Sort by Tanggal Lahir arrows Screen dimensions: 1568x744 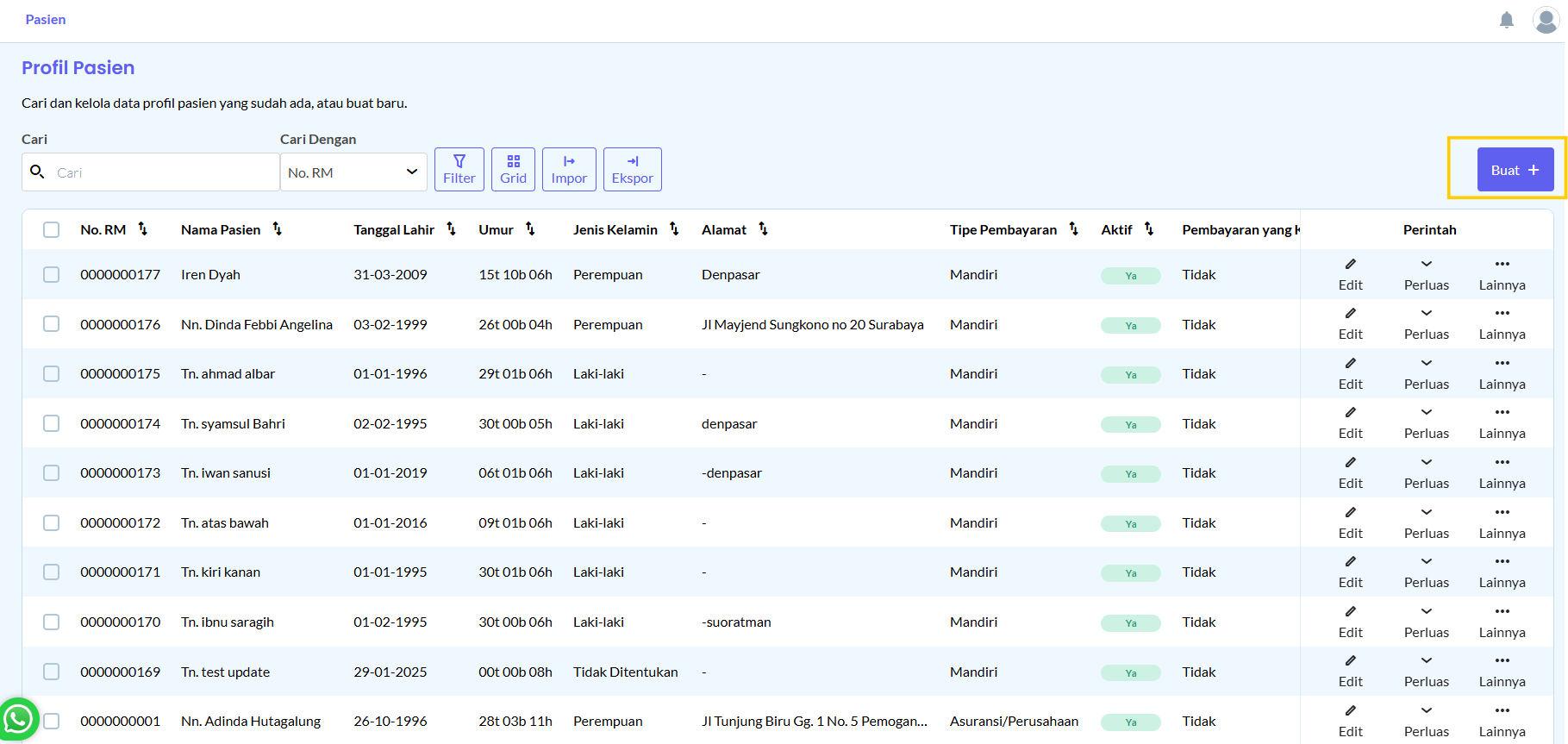tap(452, 229)
